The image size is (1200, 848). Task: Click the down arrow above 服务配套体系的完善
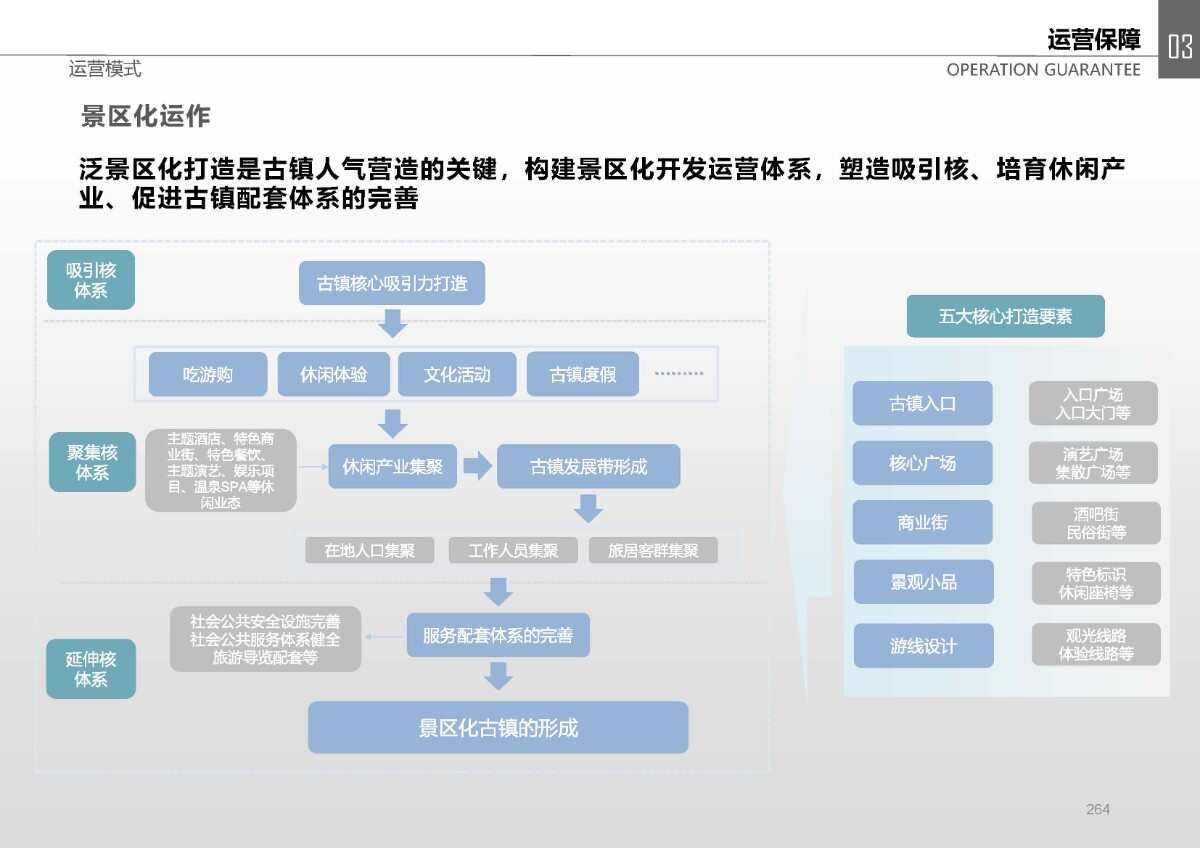pos(497,591)
